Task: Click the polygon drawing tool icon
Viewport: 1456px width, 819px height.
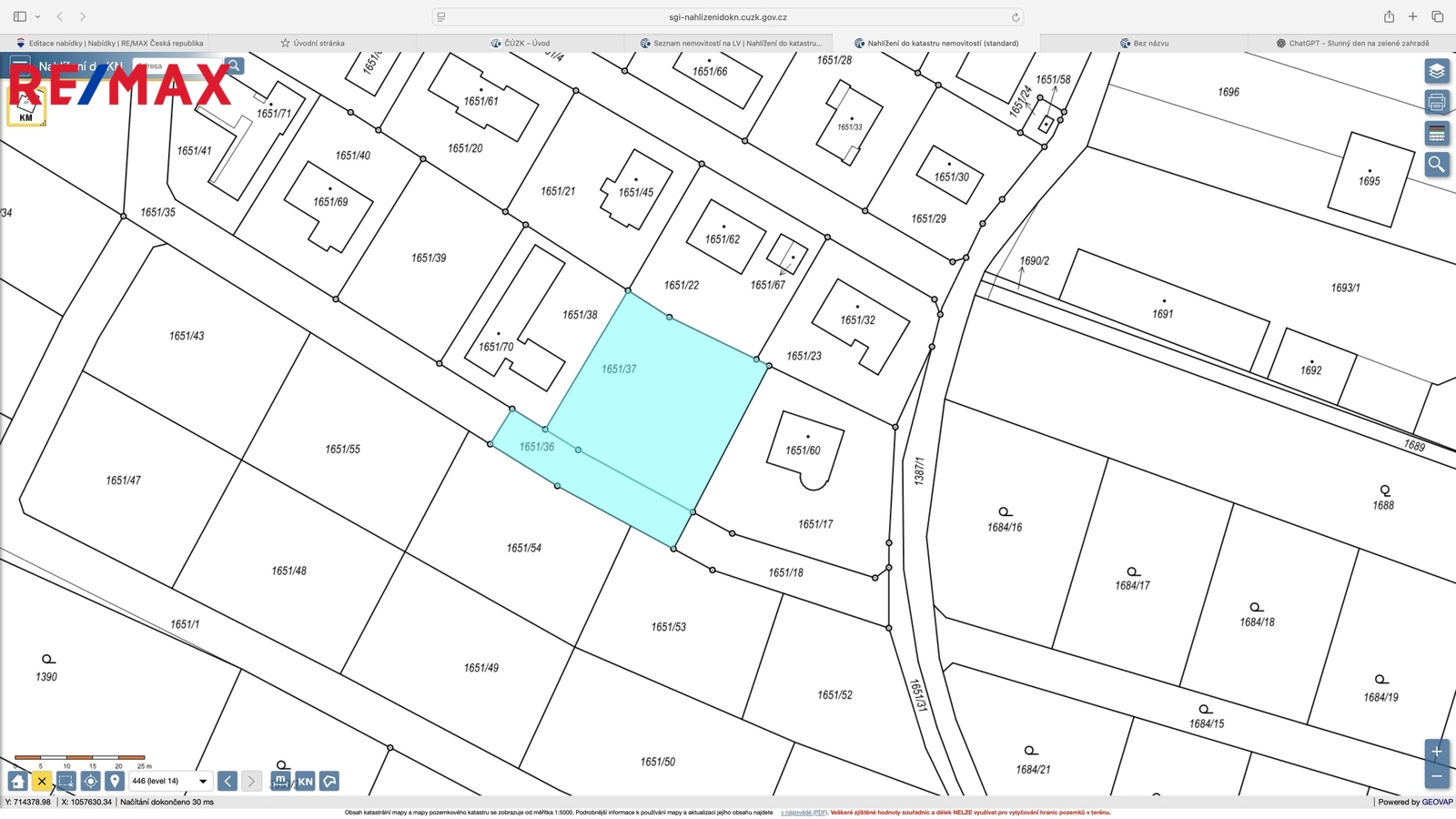Action: coord(329,781)
